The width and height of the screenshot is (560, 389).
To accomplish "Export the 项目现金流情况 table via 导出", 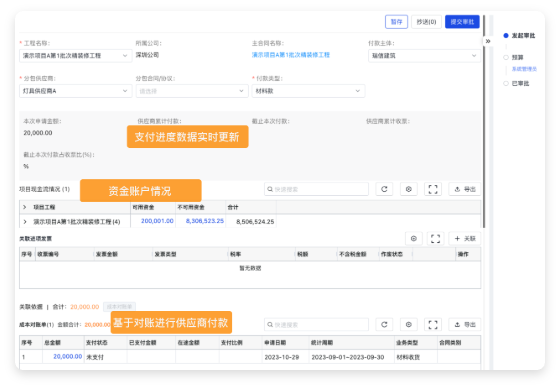I will [465, 189].
